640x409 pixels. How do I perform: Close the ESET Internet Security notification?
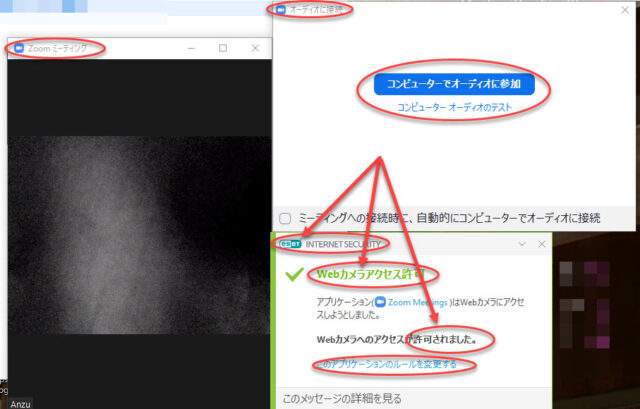542,244
